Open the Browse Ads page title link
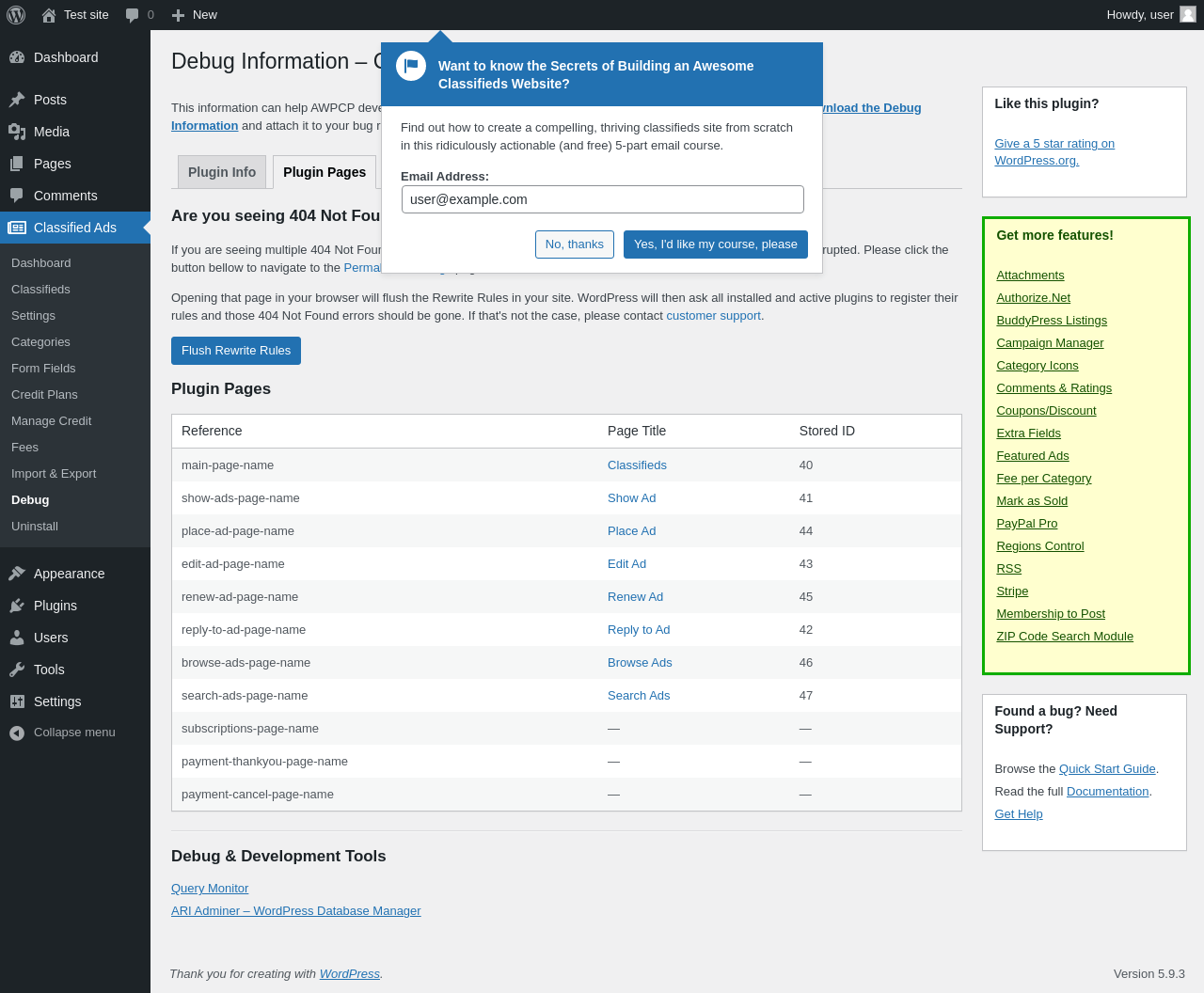Screen dimensions: 1204x993 640,662
